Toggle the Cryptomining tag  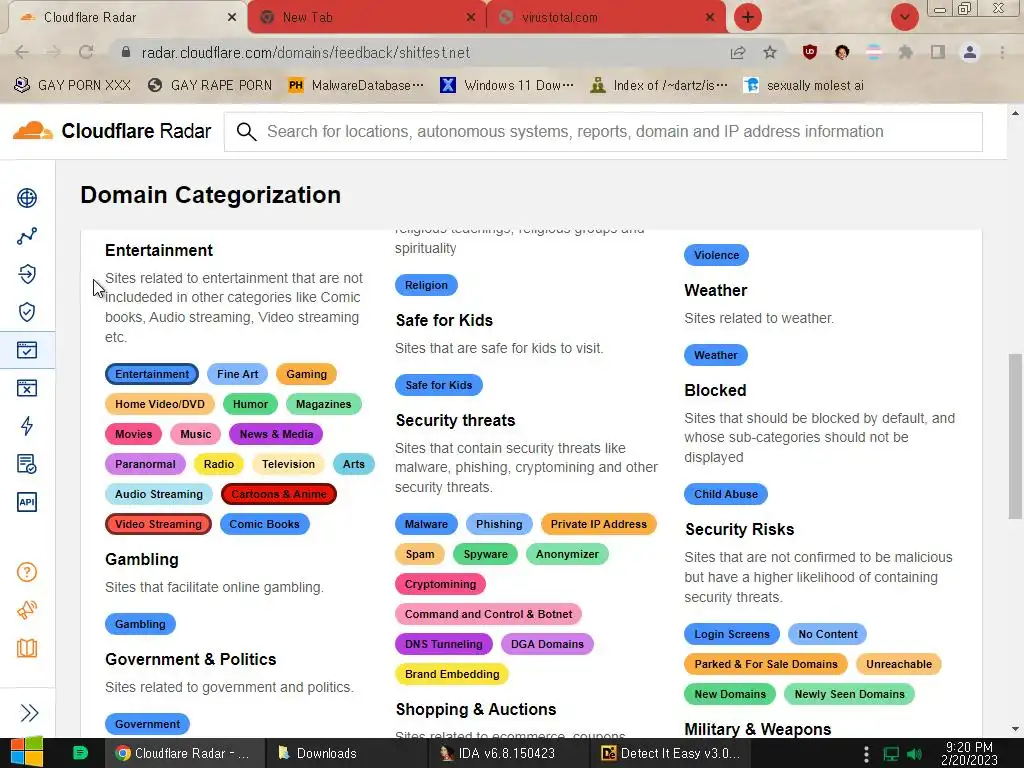point(440,584)
